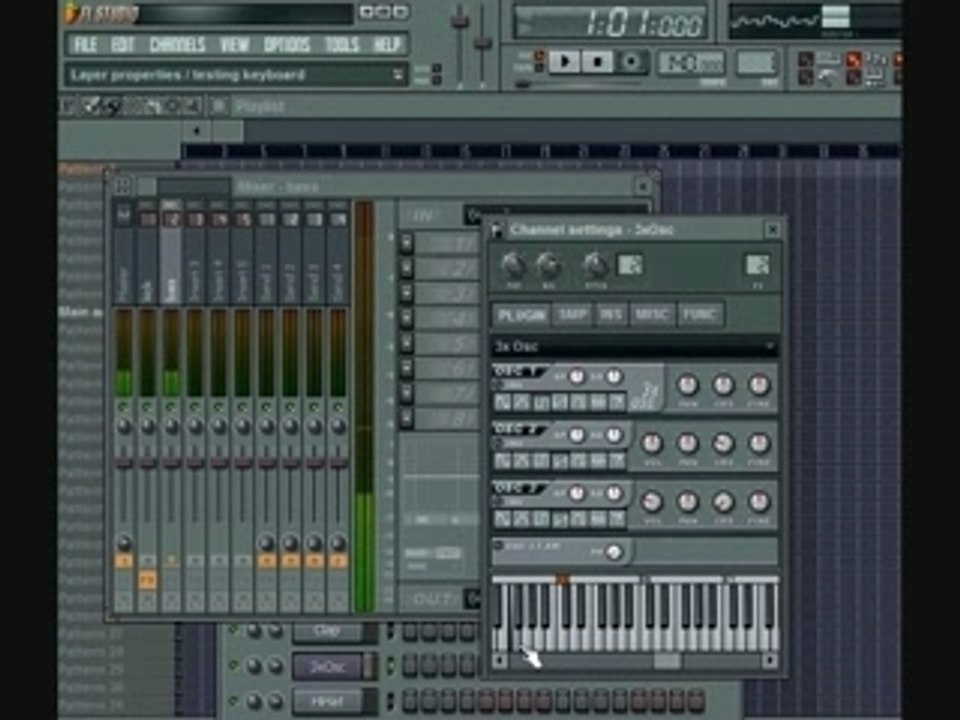Switch to the MISC tab in Channel settings

tap(651, 315)
